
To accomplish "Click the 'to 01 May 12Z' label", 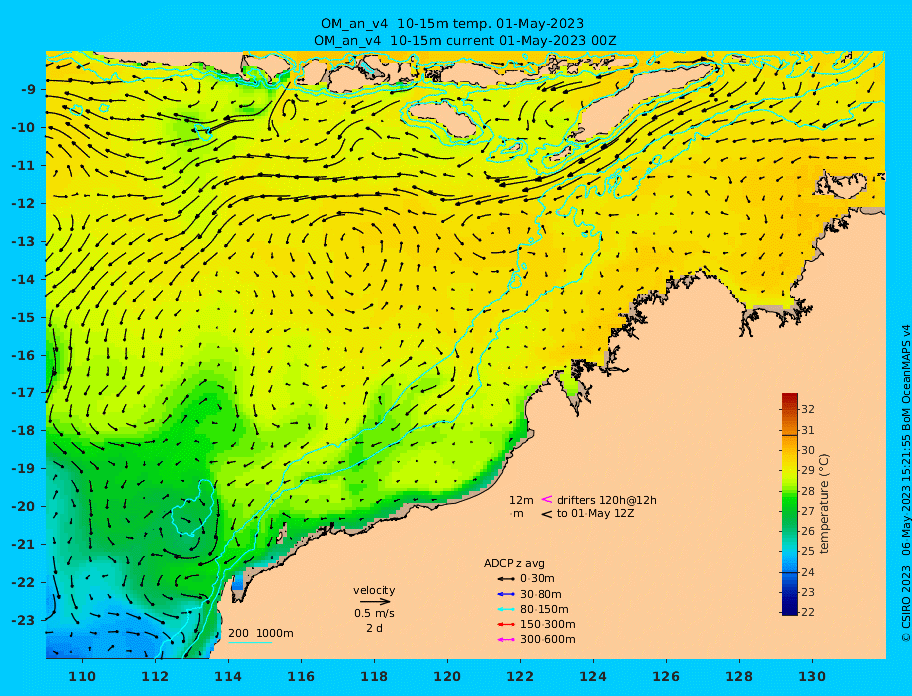I will tap(595, 514).
